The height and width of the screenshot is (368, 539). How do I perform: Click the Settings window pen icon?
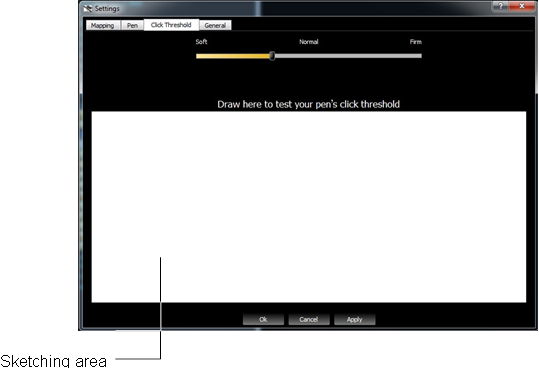pos(88,8)
